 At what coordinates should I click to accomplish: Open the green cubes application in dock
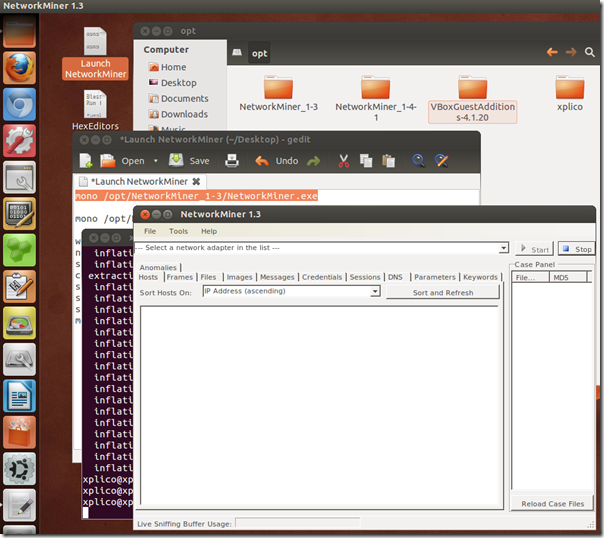pyautogui.click(x=19, y=250)
